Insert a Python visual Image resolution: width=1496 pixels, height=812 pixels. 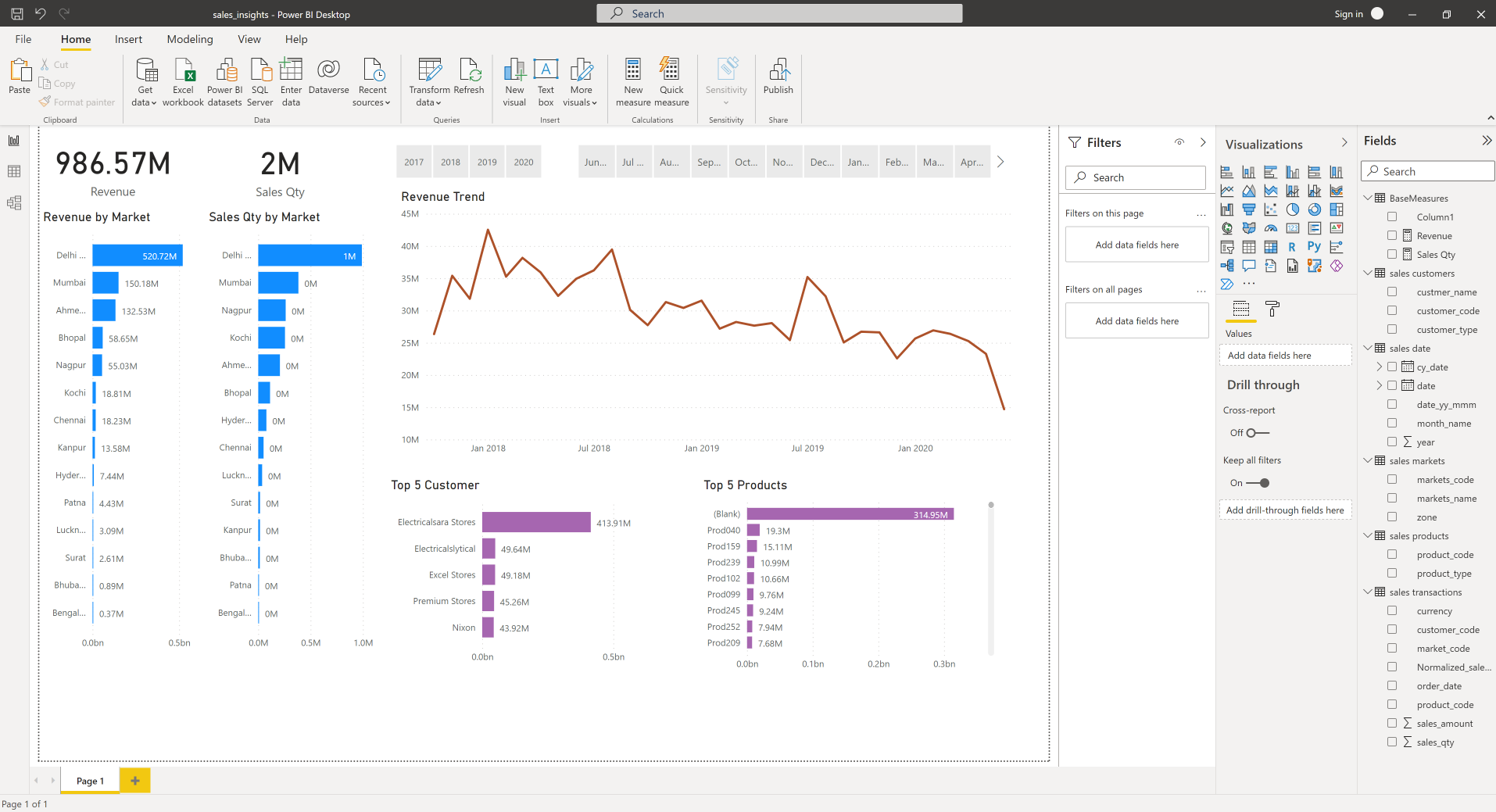coord(1314,247)
